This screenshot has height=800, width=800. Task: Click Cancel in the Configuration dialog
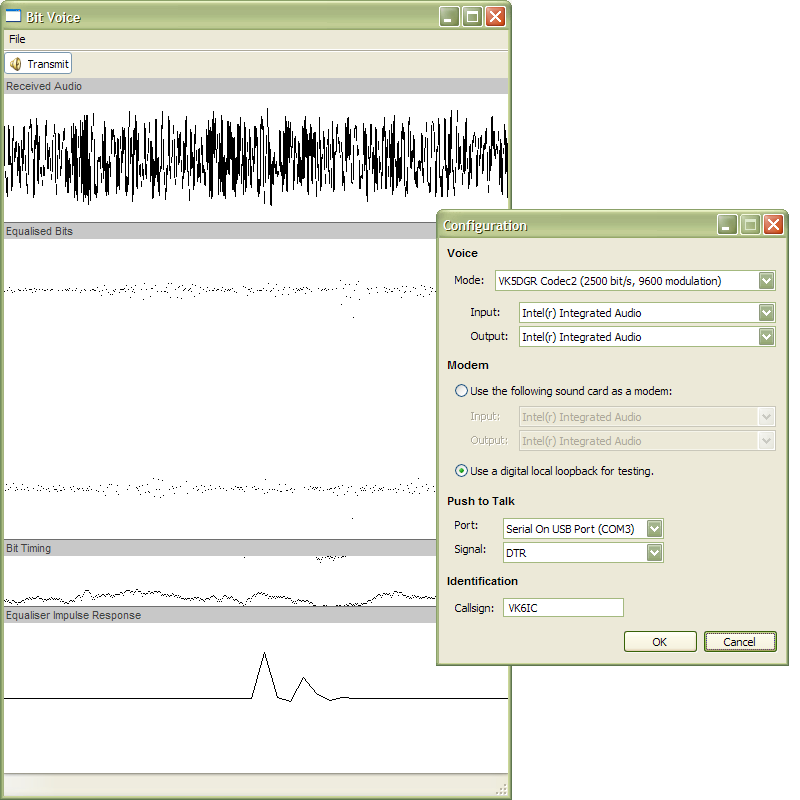(740, 642)
